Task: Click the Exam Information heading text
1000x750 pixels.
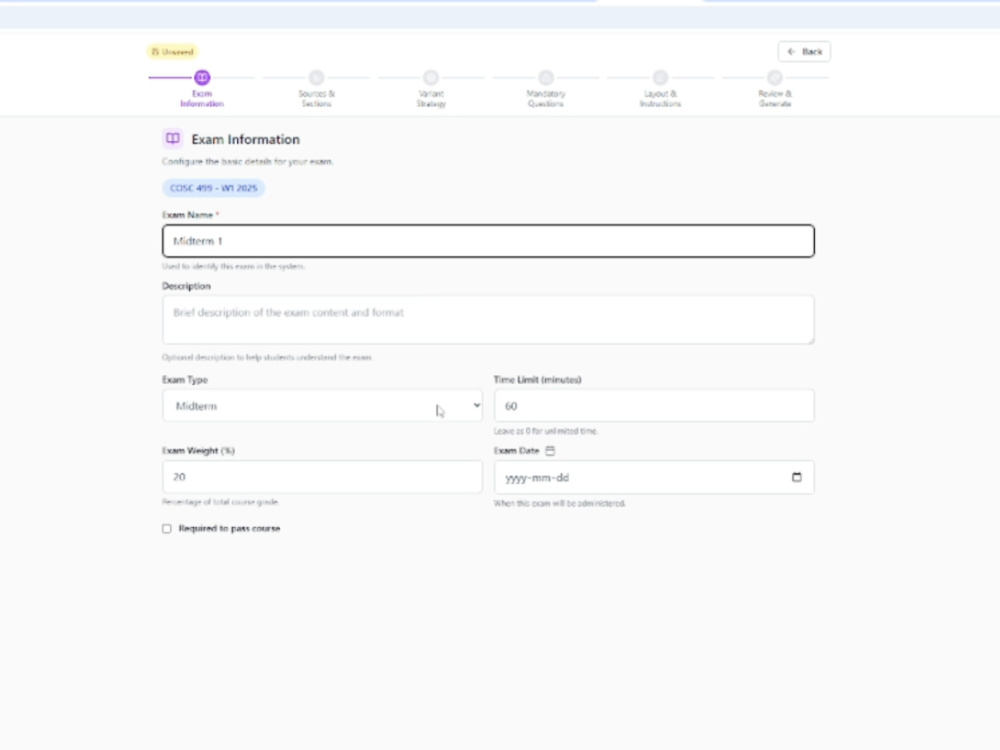Action: [x=246, y=139]
